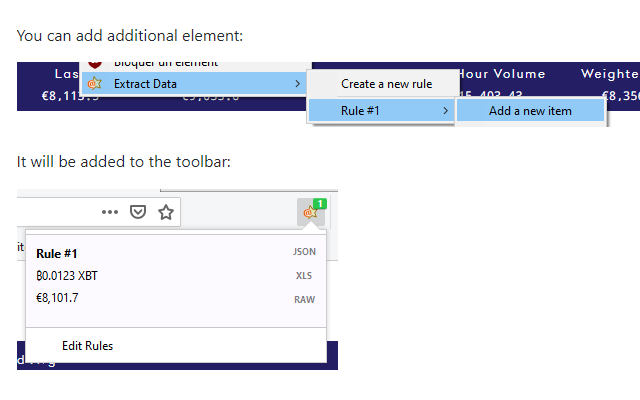Click the extension star icon in toolbar
This screenshot has height=400, width=640.
click(x=311, y=212)
